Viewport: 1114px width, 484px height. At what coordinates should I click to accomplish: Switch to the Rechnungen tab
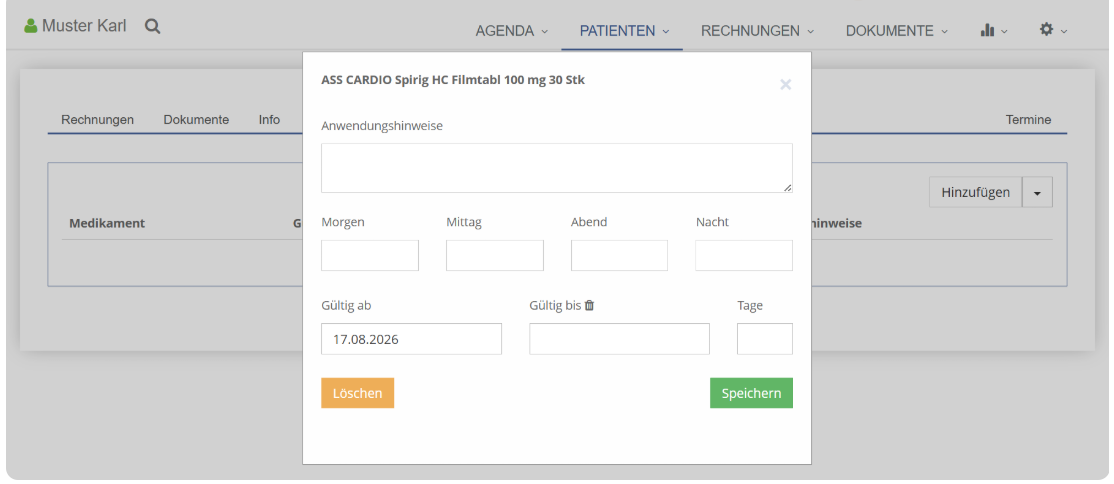(x=97, y=119)
